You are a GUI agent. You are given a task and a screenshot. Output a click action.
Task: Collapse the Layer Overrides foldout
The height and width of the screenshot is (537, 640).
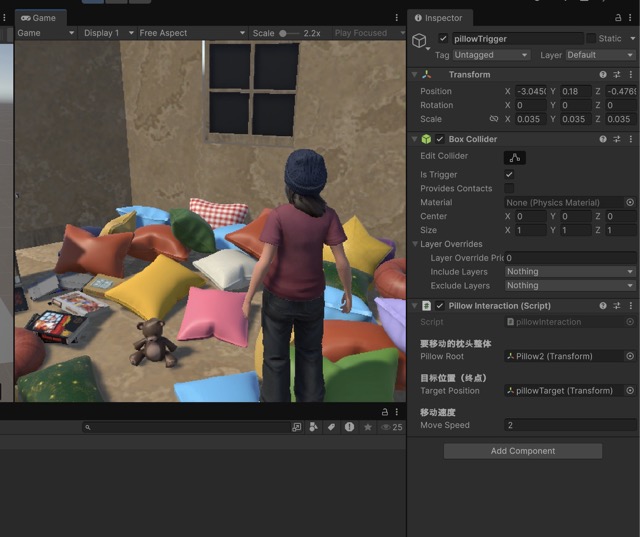415,244
